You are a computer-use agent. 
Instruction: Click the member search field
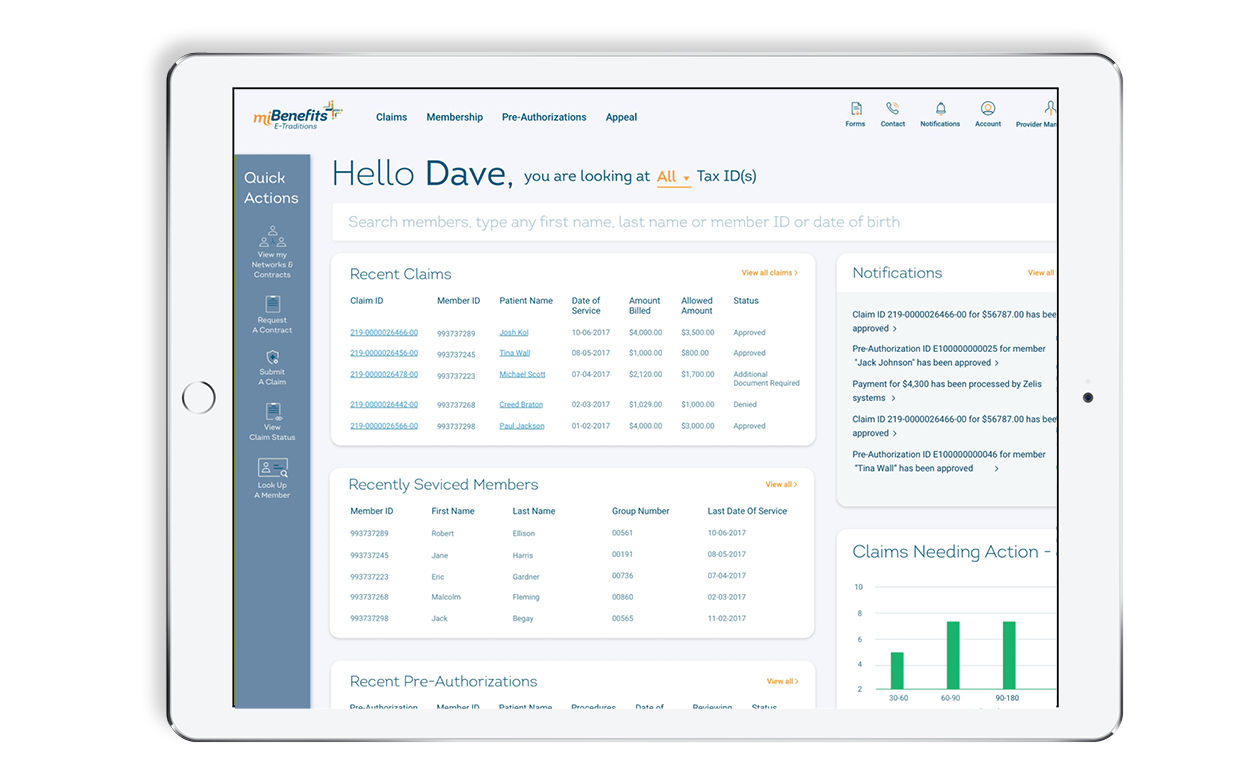click(x=694, y=222)
